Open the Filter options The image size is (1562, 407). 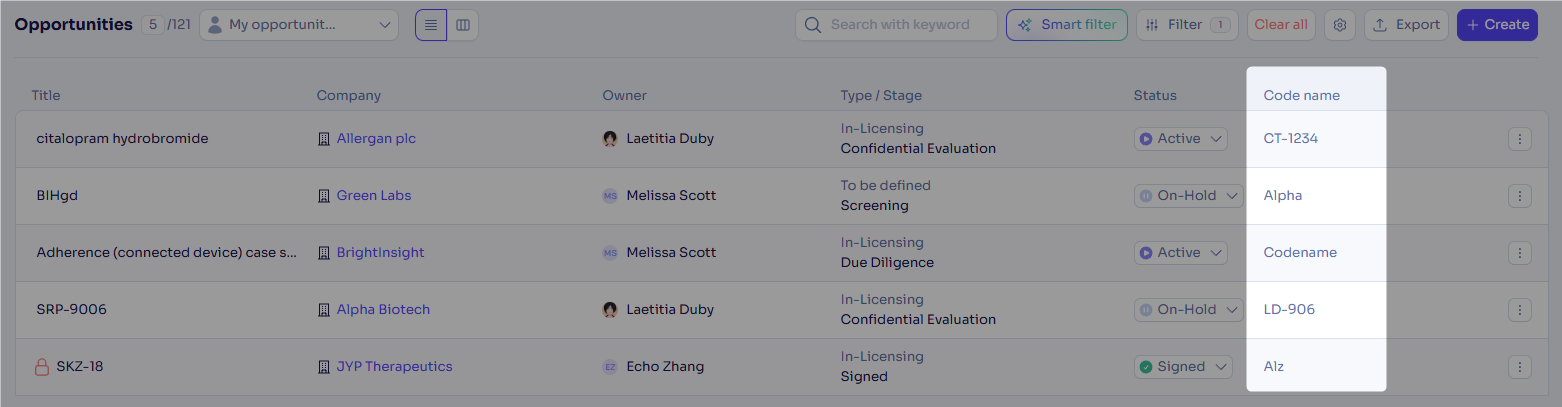pos(1187,25)
